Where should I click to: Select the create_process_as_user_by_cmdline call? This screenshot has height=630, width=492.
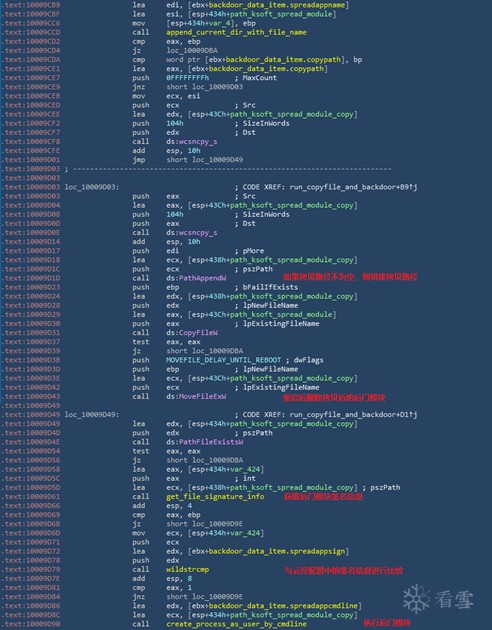(x=236, y=624)
